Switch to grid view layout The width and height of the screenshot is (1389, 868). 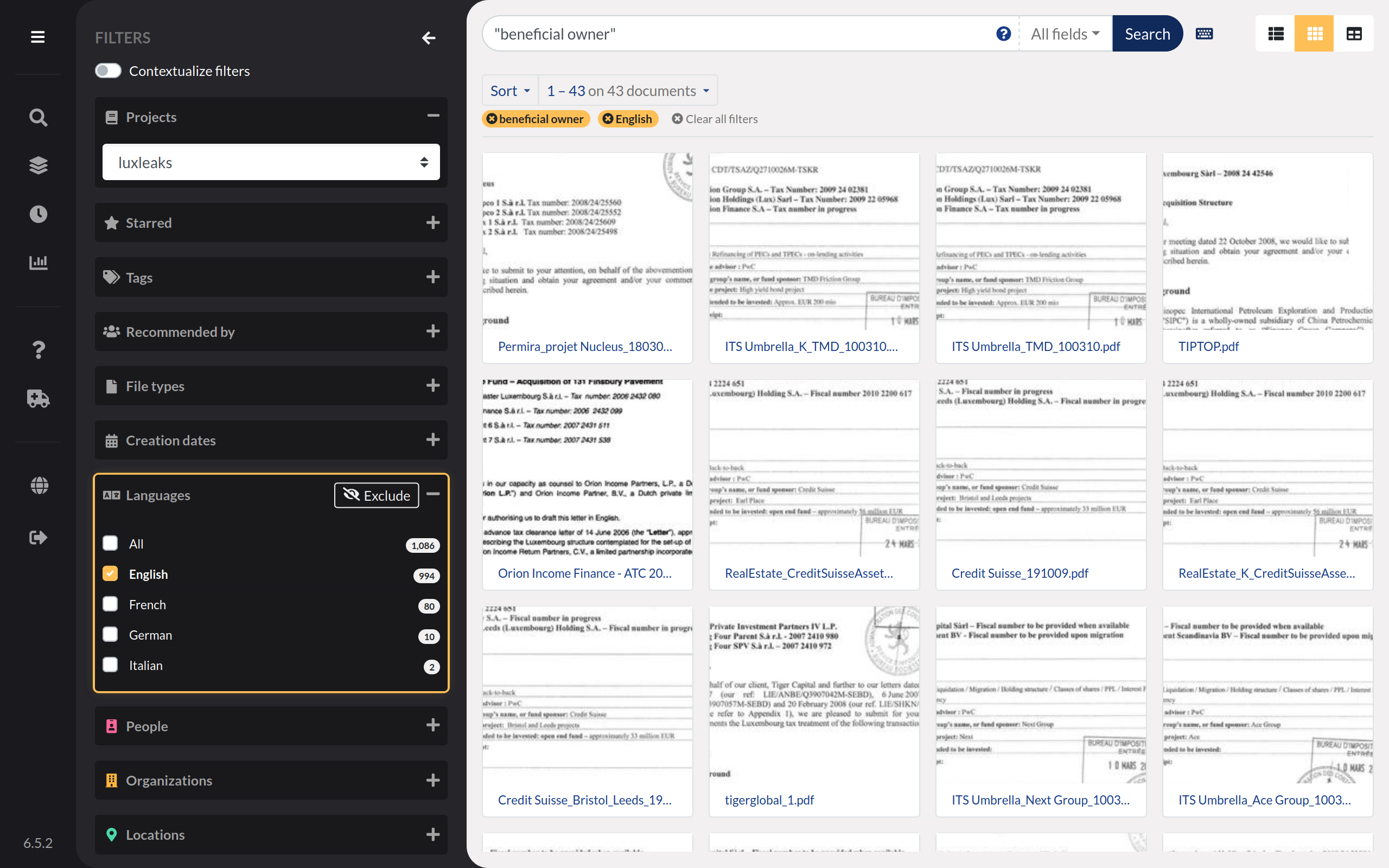click(x=1314, y=34)
